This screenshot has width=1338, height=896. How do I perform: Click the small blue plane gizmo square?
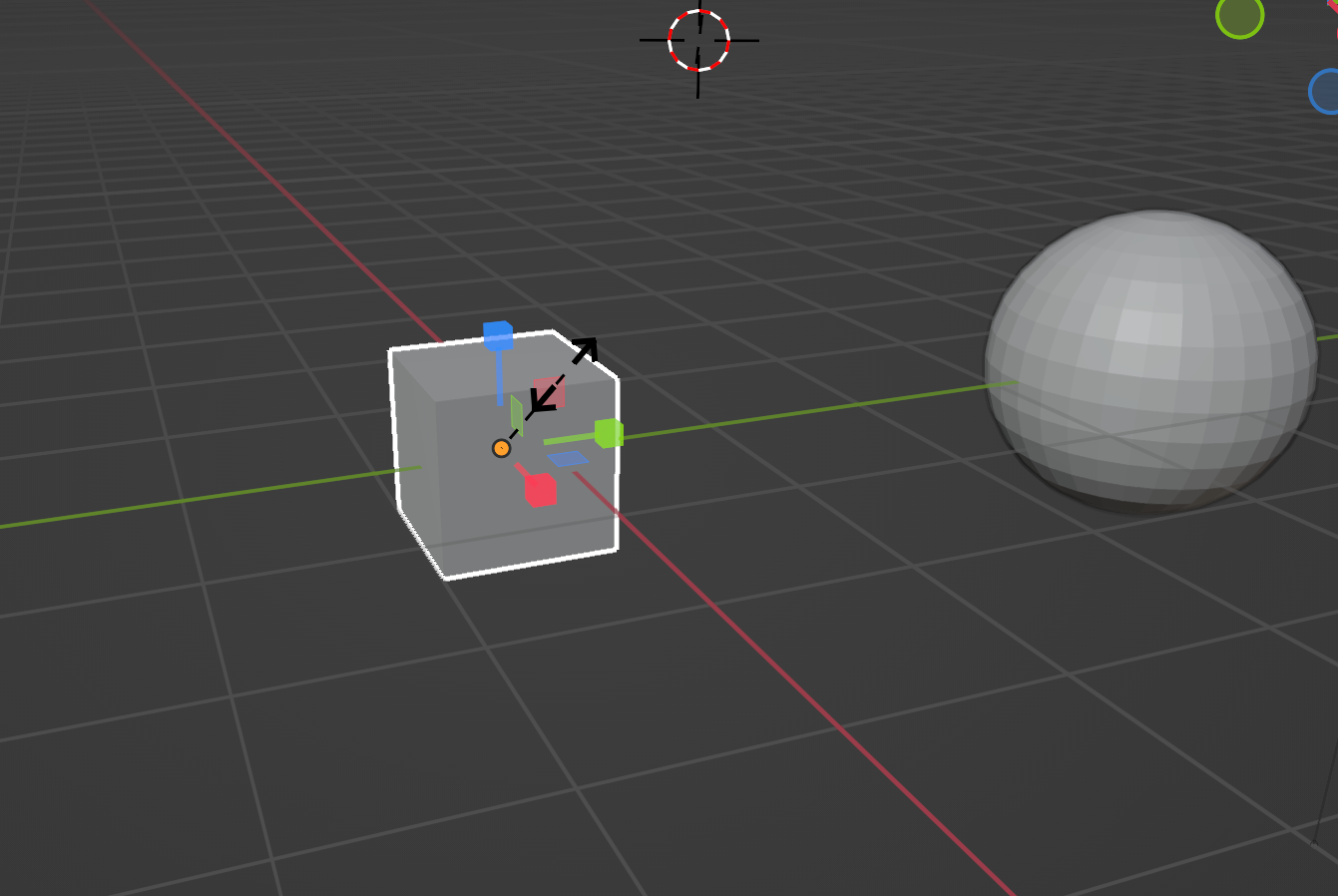click(x=568, y=458)
